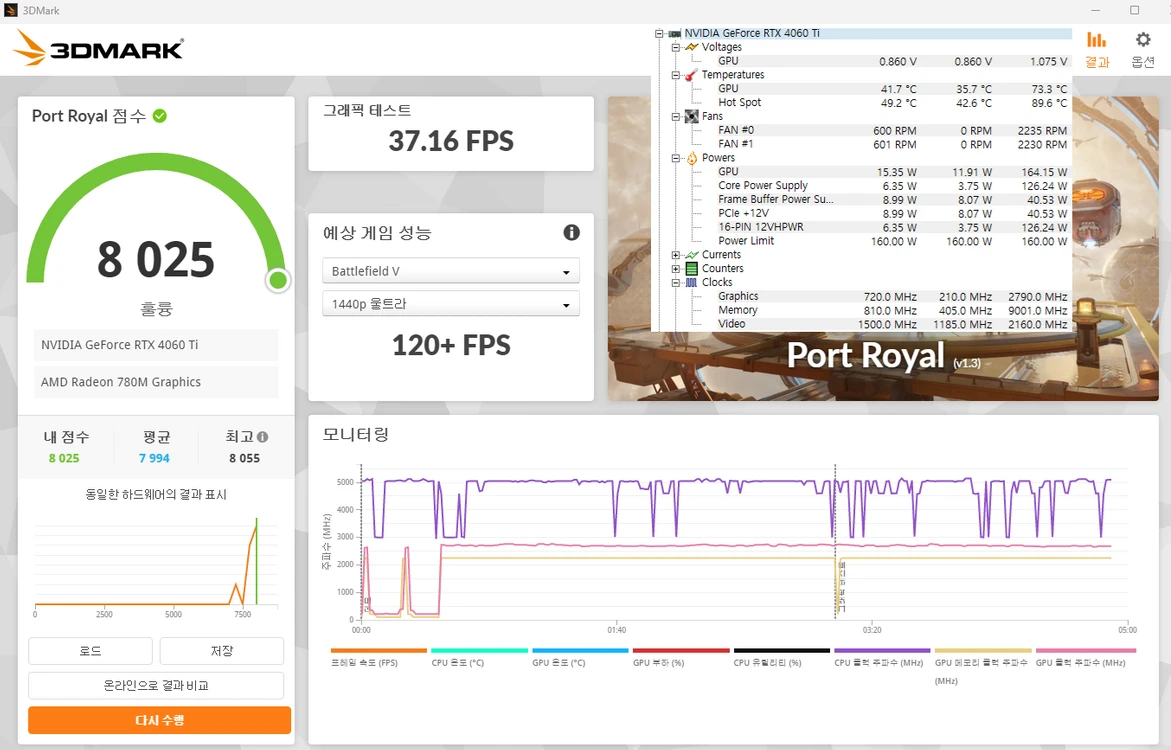Collapse the Powers node
Screen dimensions: 1171x750
click(x=675, y=158)
